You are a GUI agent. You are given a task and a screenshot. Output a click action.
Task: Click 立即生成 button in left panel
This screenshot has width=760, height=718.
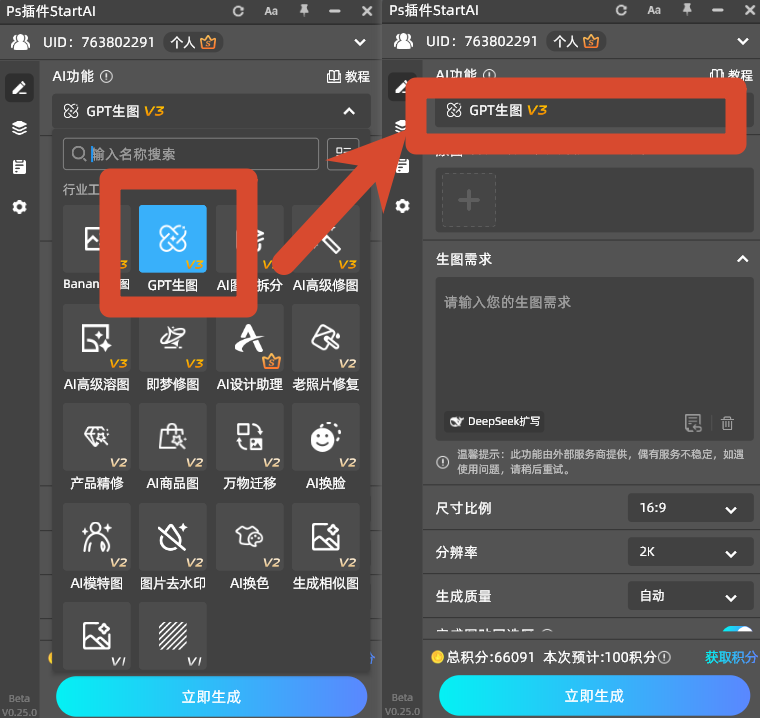211,697
